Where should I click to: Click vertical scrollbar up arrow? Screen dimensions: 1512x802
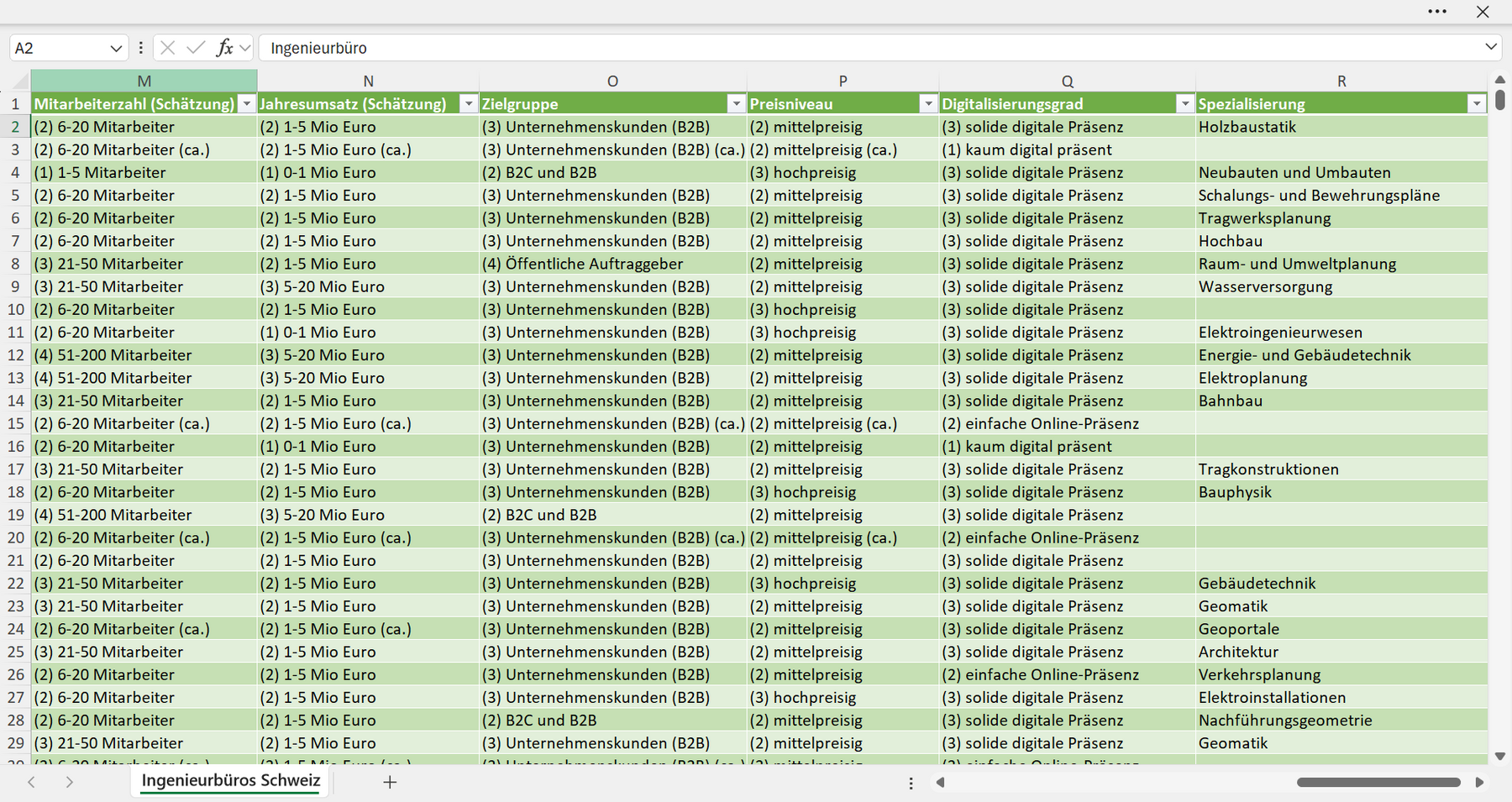pos(1500,79)
